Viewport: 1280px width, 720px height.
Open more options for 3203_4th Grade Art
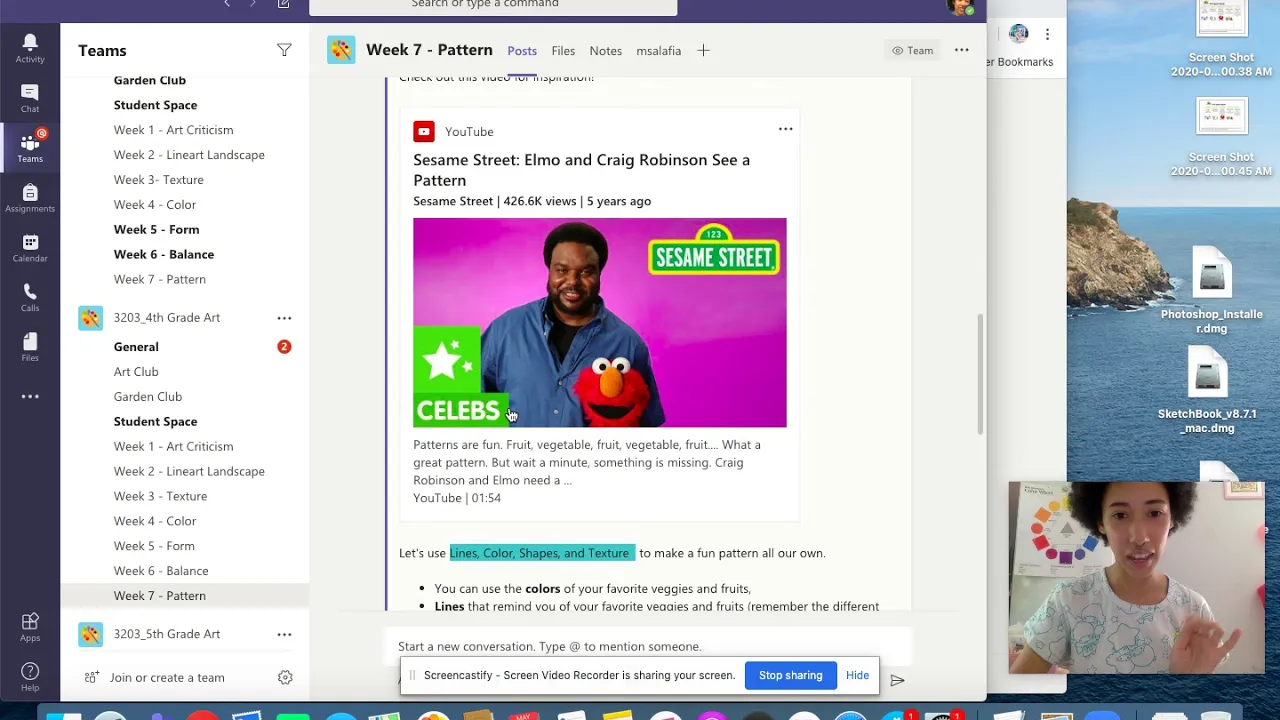[284, 318]
